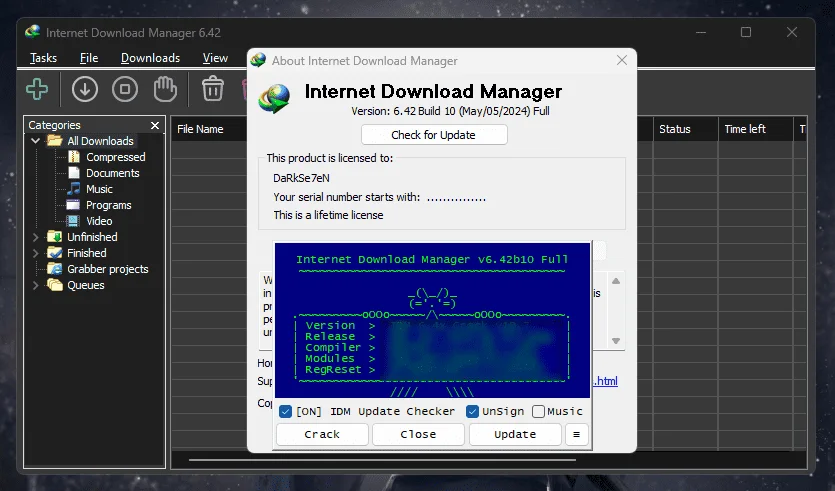
Task: Click the horizontal scrollbar below download list
Action: tap(382, 460)
